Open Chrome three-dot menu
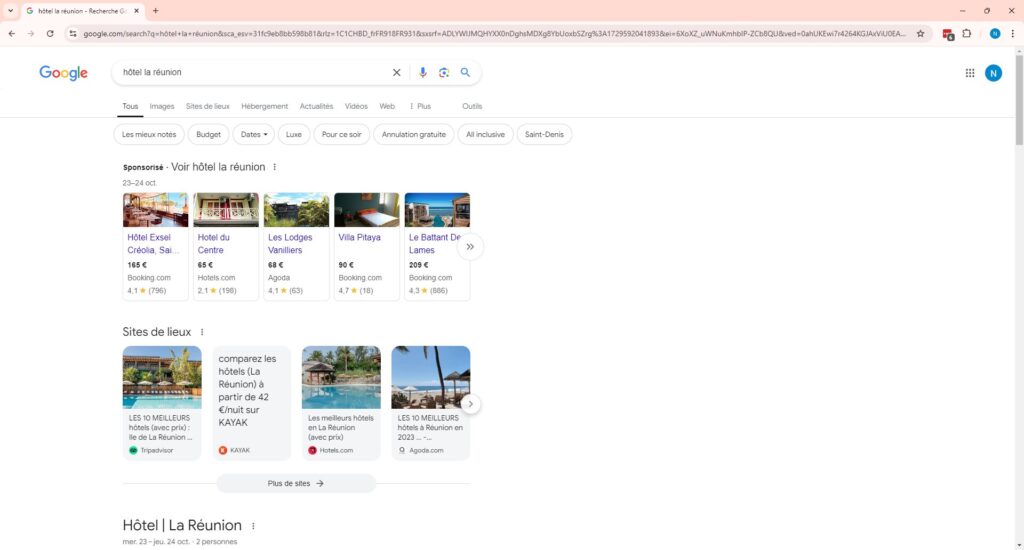Viewport: 1024px width, 550px height. [x=1012, y=33]
